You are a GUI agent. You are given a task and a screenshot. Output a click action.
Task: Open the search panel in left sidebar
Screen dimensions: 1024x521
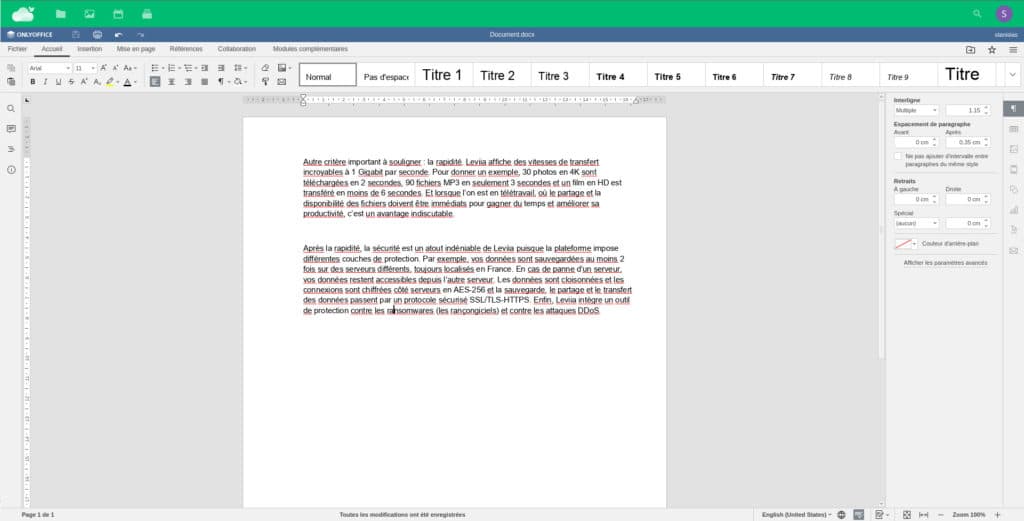click(x=11, y=108)
